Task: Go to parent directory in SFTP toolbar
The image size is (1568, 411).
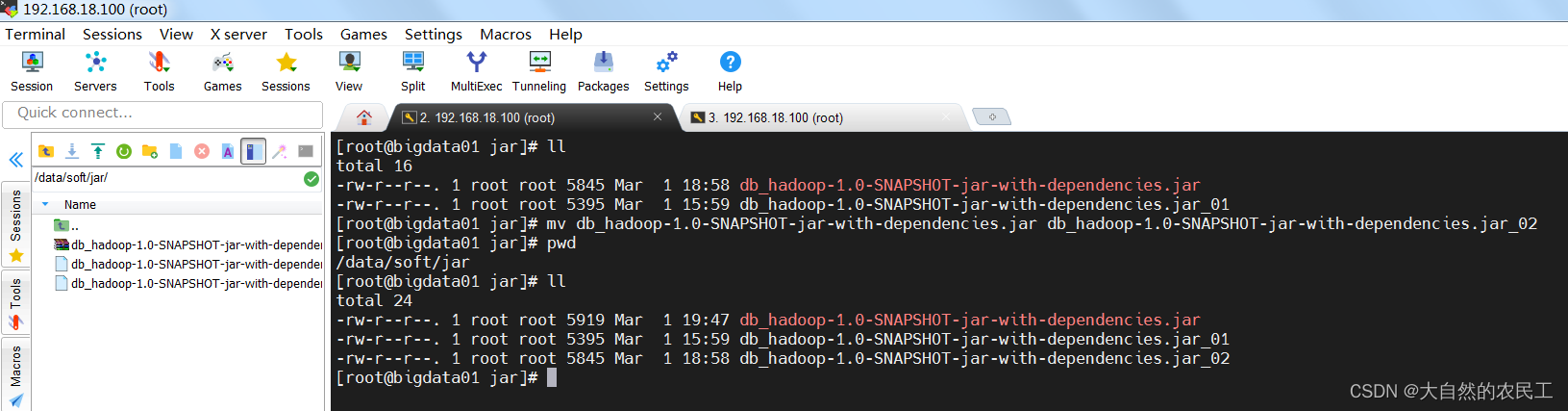Action: [45, 151]
